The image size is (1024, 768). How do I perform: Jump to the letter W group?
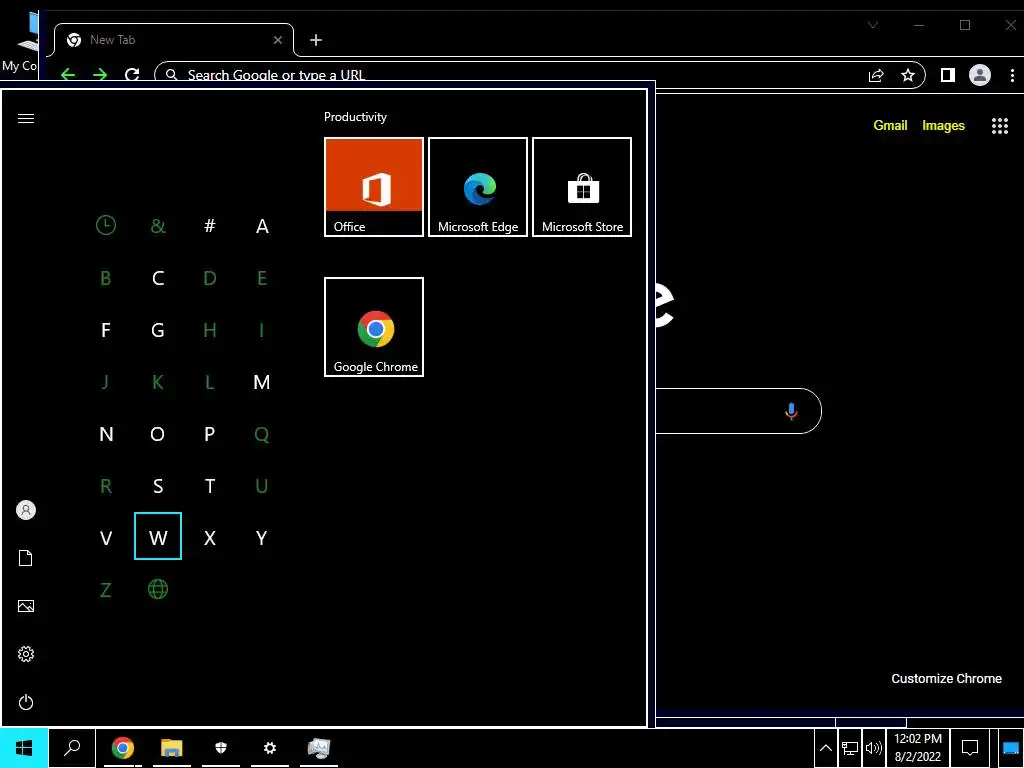158,536
